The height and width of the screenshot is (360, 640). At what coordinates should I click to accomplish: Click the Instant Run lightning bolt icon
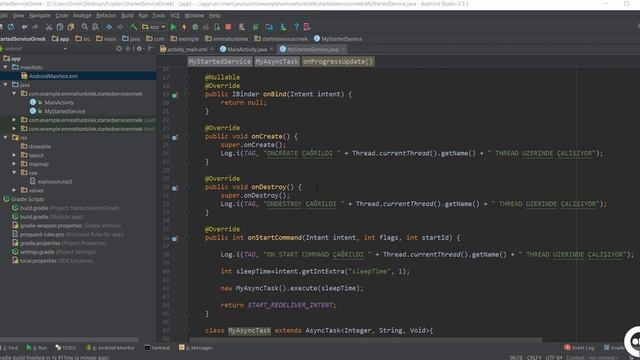click(184, 27)
